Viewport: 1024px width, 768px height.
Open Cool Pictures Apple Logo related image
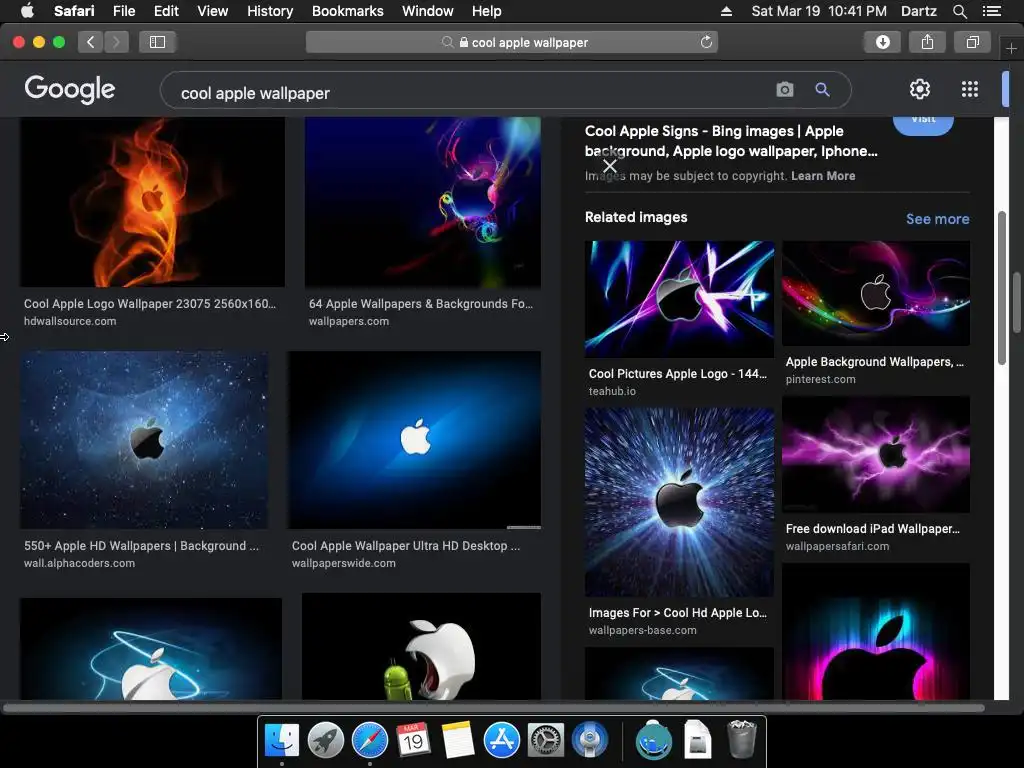pos(679,299)
